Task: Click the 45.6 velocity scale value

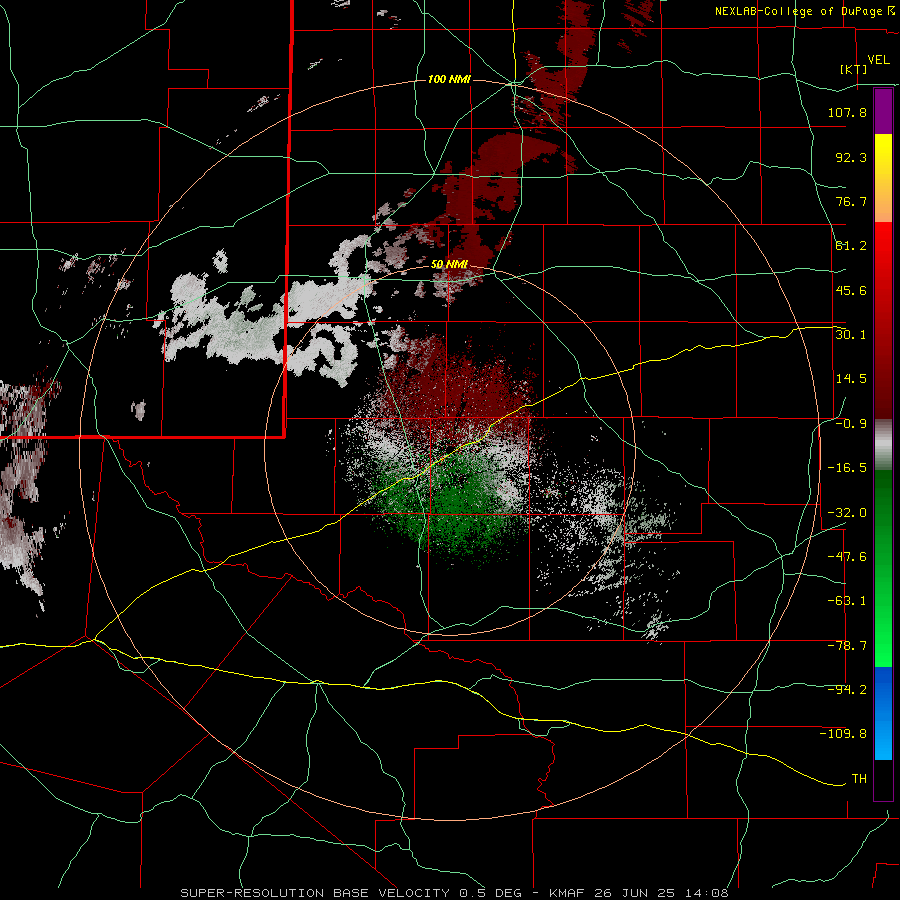Action: click(851, 290)
